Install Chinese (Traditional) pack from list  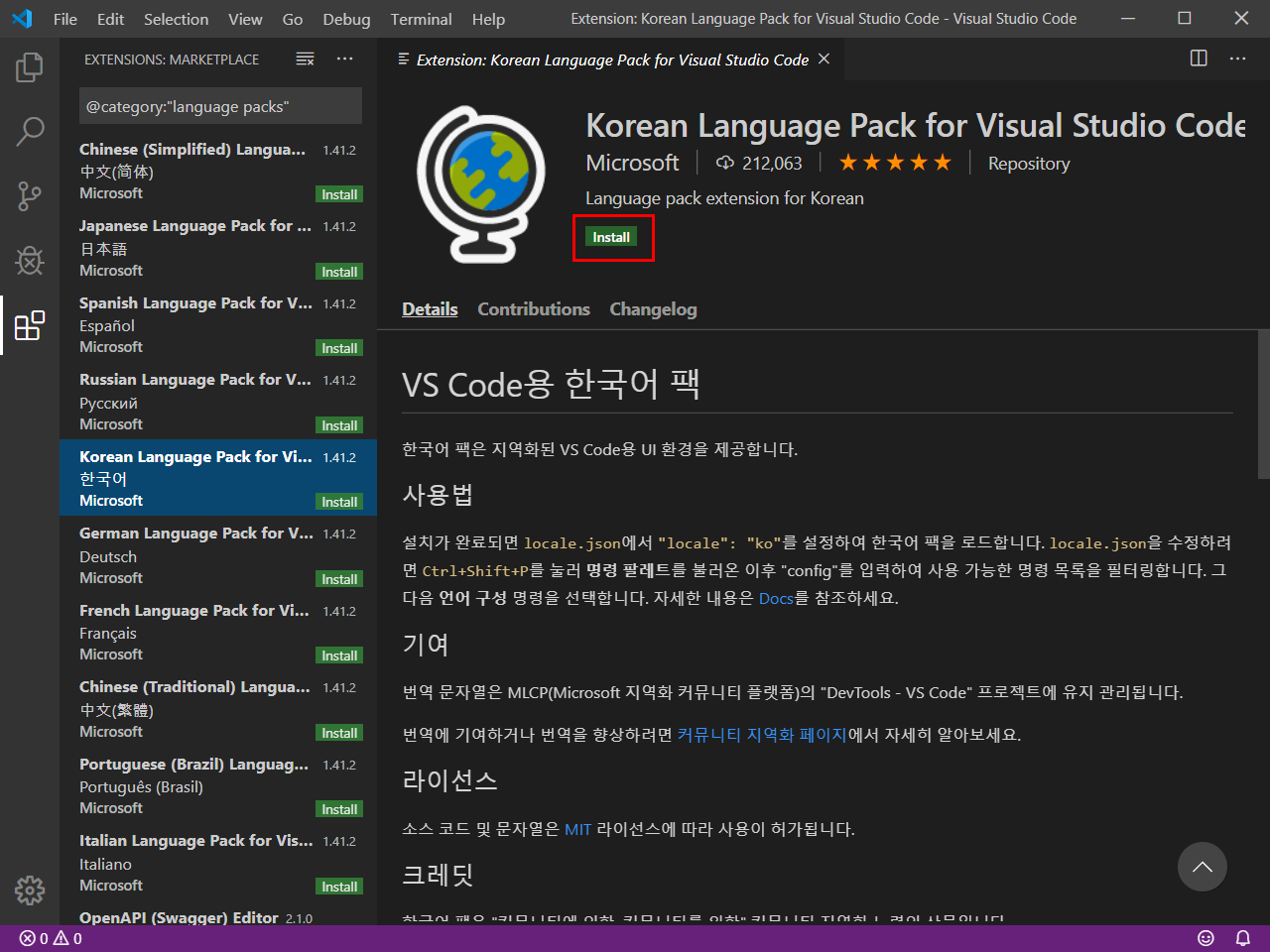tap(339, 733)
